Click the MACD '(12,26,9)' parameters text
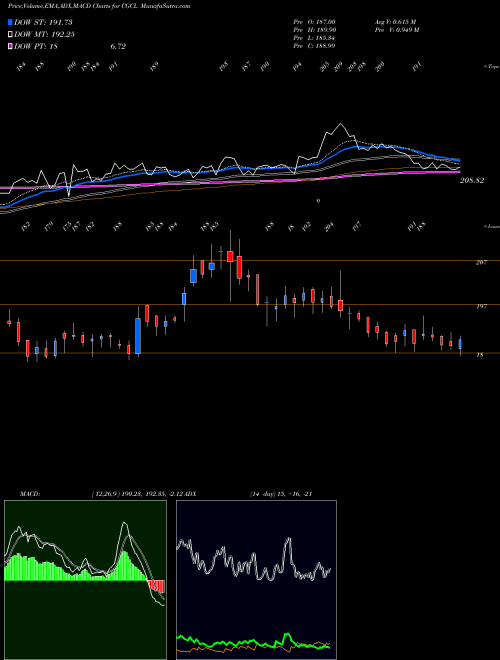Viewport: 500px width, 660px height. (x=106, y=494)
